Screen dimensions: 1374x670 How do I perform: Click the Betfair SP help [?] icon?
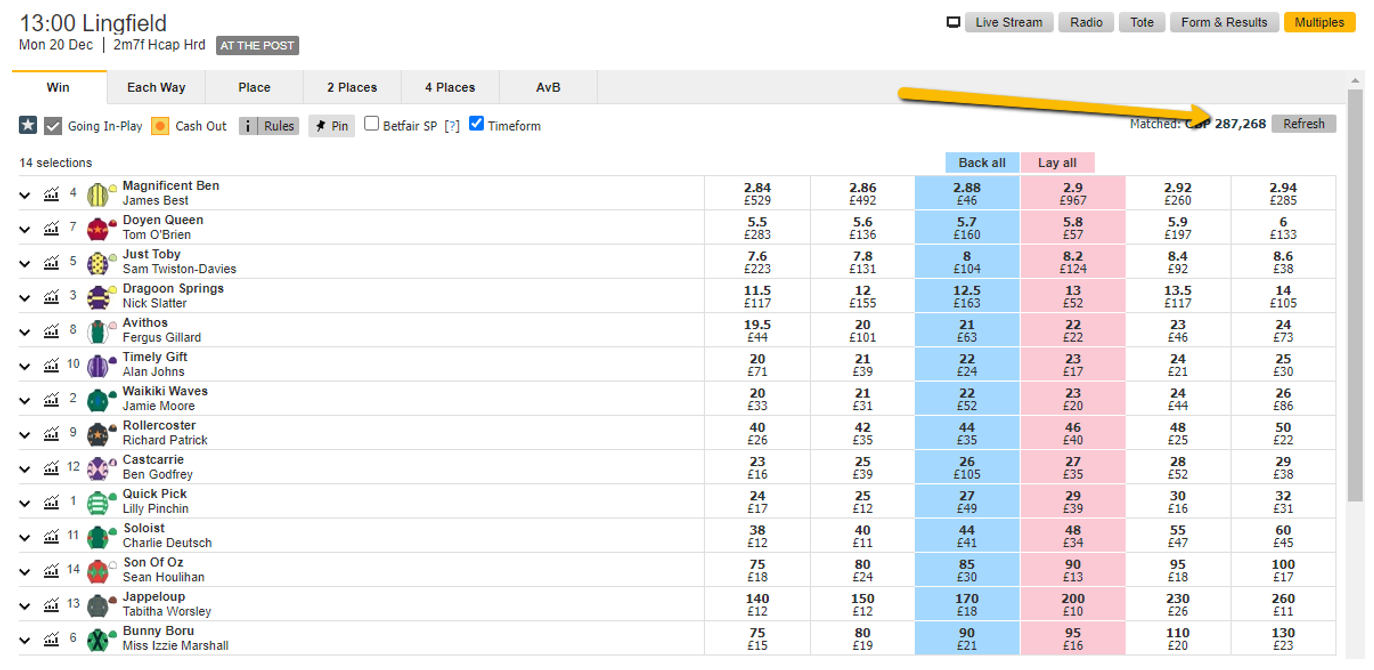point(452,126)
